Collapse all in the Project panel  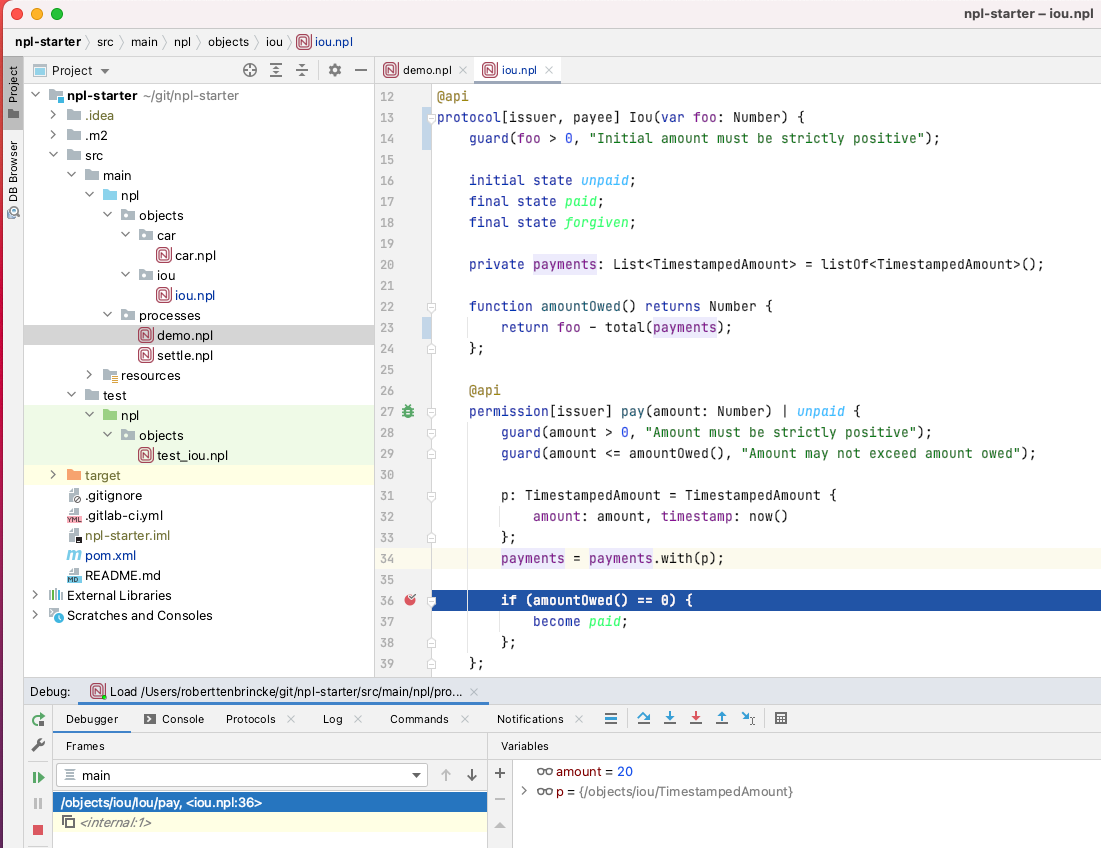coord(302,70)
